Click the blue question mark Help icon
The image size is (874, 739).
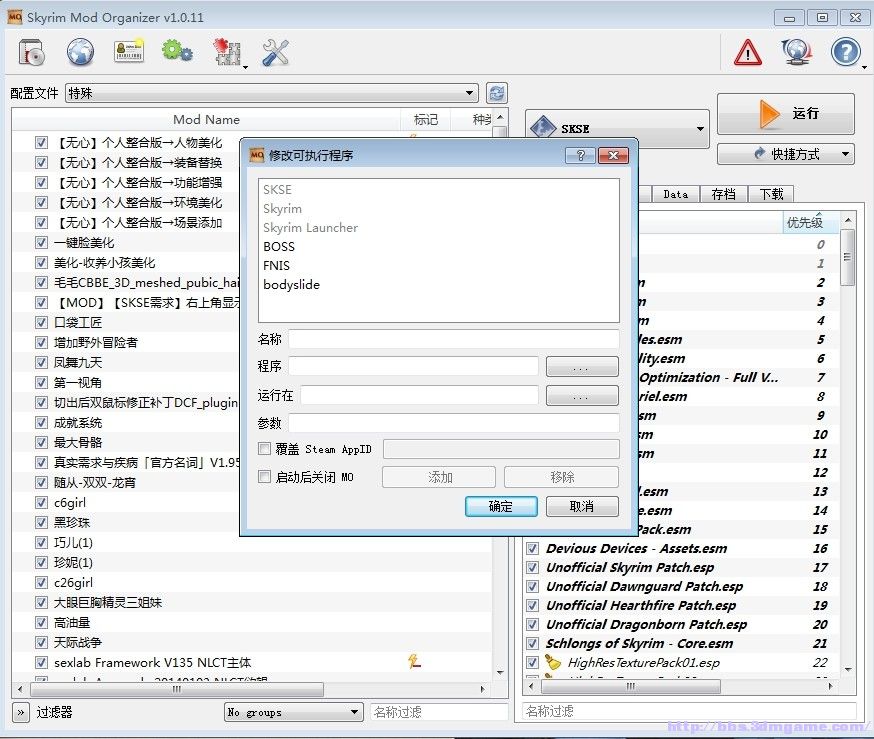coord(845,52)
